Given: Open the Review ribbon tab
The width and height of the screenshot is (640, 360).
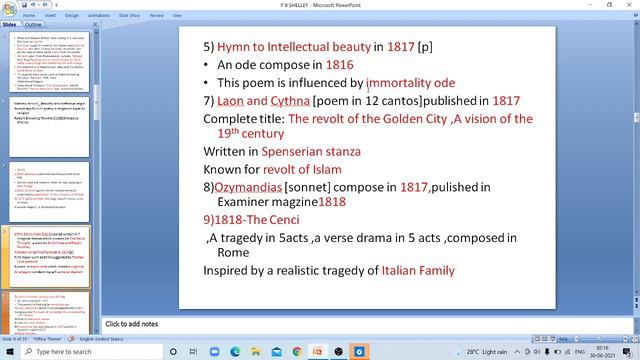Looking at the screenshot, I should (x=156, y=16).
